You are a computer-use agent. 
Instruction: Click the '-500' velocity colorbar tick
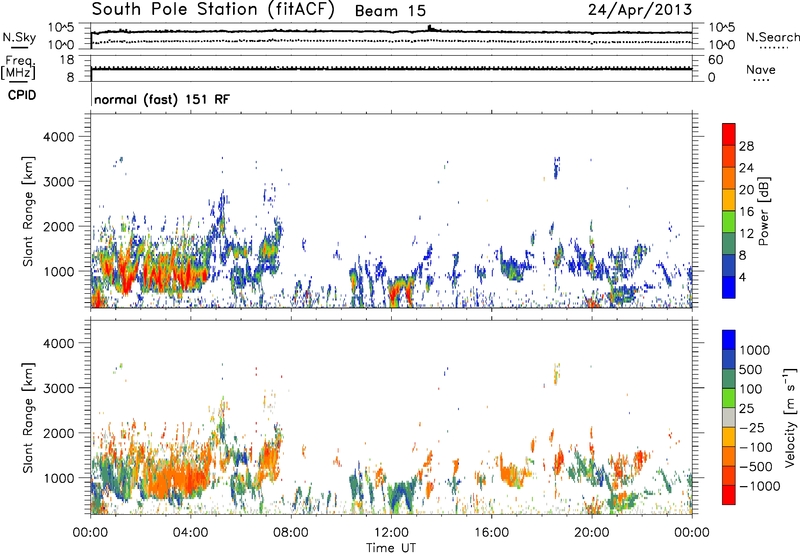click(x=756, y=467)
